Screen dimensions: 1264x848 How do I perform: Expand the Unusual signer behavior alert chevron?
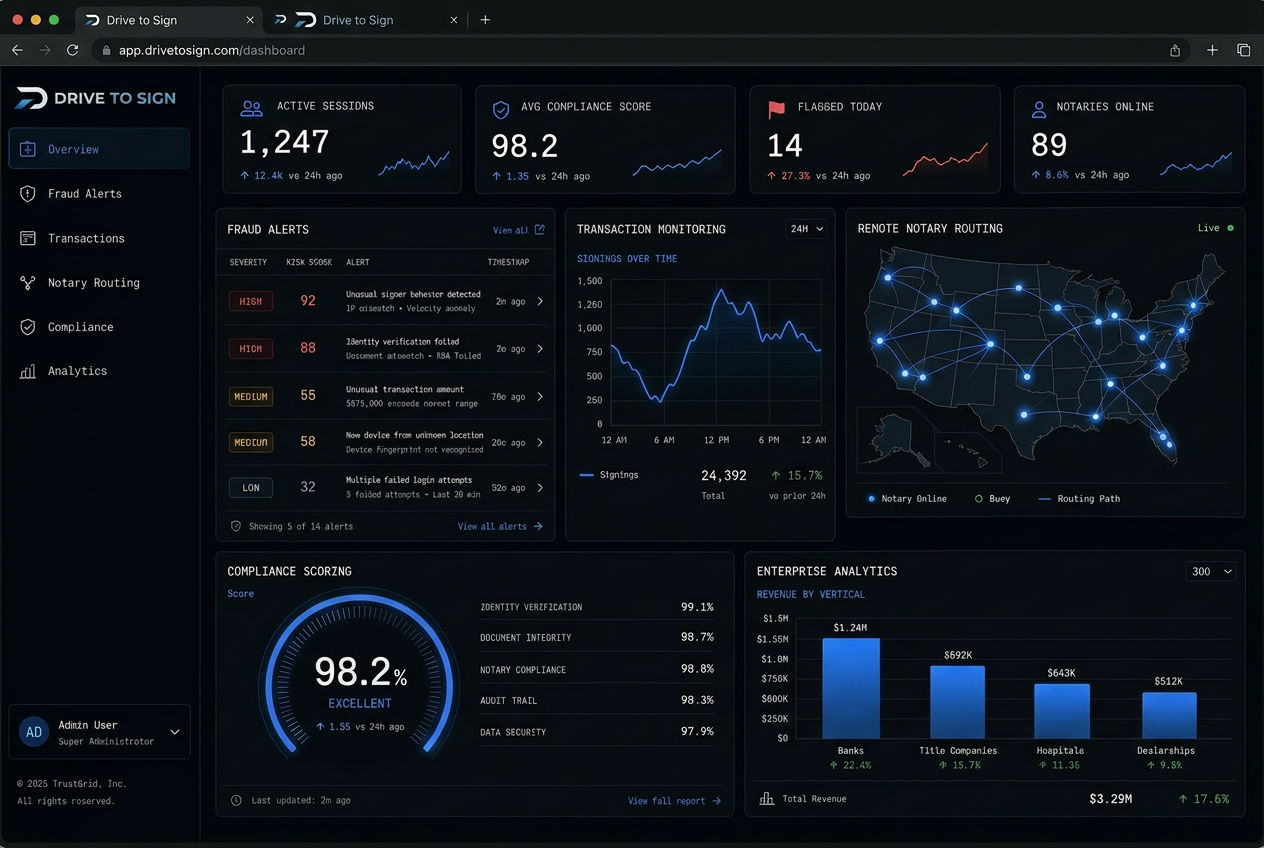point(540,301)
